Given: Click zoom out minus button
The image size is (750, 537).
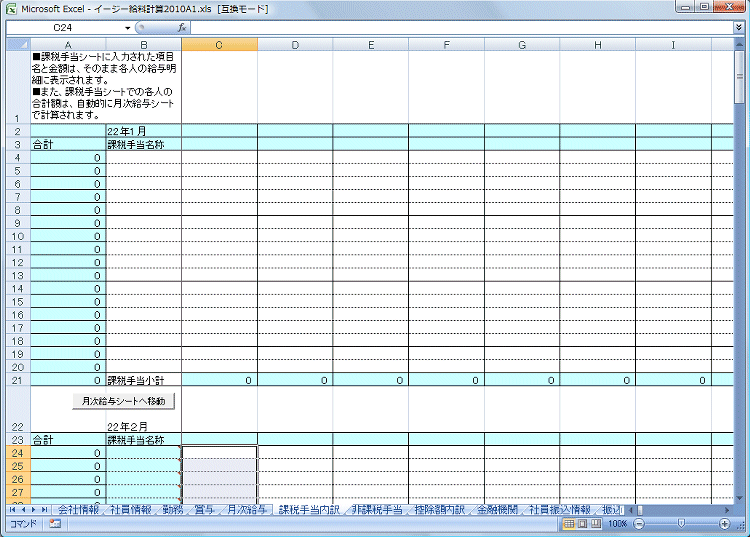Looking at the screenshot, I should [639, 523].
